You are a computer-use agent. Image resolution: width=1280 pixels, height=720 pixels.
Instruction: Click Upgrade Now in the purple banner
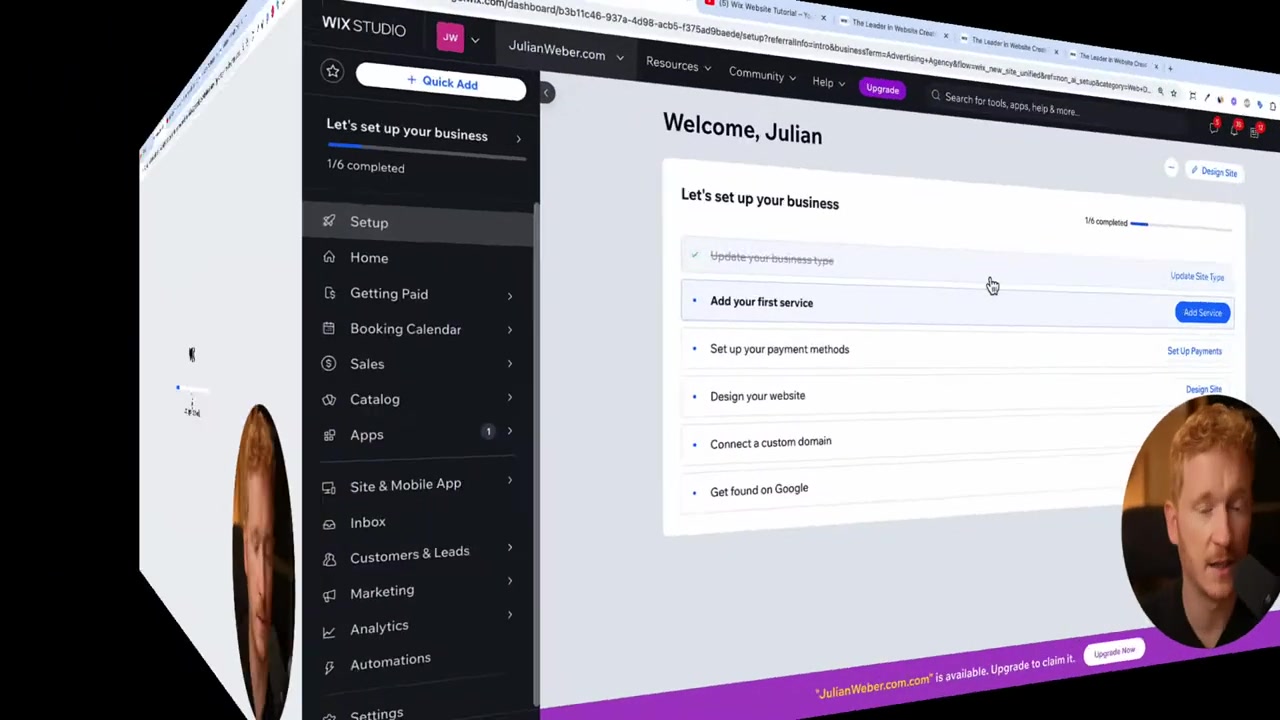pyautogui.click(x=1114, y=653)
